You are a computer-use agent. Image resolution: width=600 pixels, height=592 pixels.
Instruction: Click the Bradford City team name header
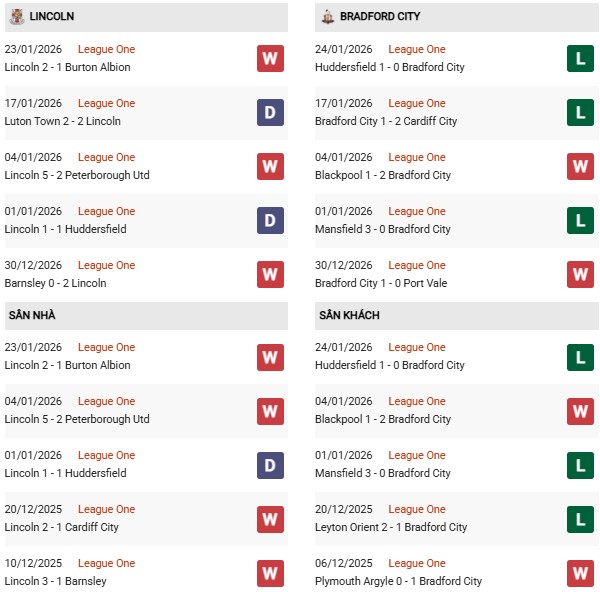tap(380, 17)
